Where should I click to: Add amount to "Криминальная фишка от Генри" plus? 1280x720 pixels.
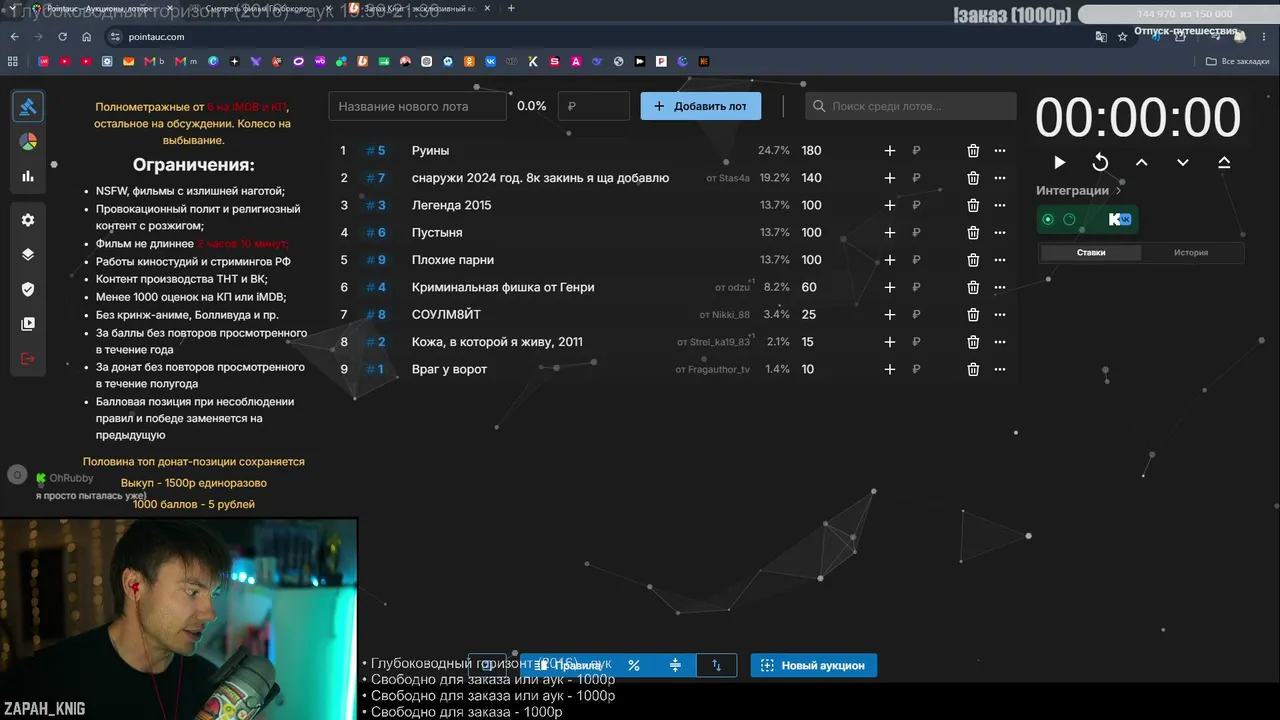[890, 287]
